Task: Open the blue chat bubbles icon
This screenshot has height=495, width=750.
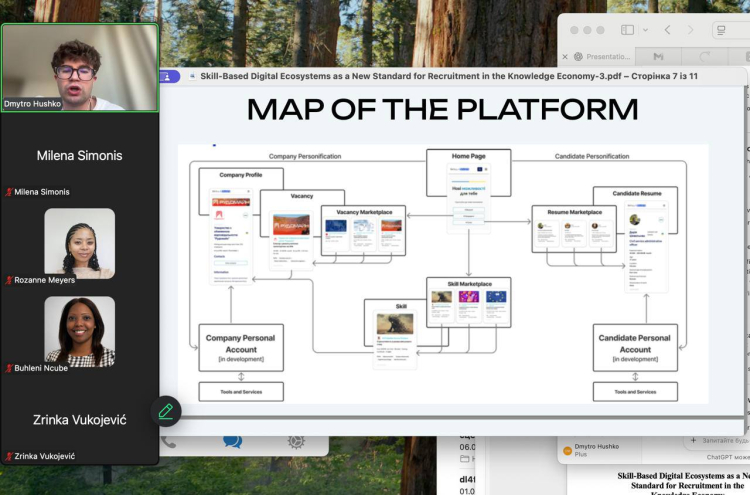Action: click(x=232, y=441)
